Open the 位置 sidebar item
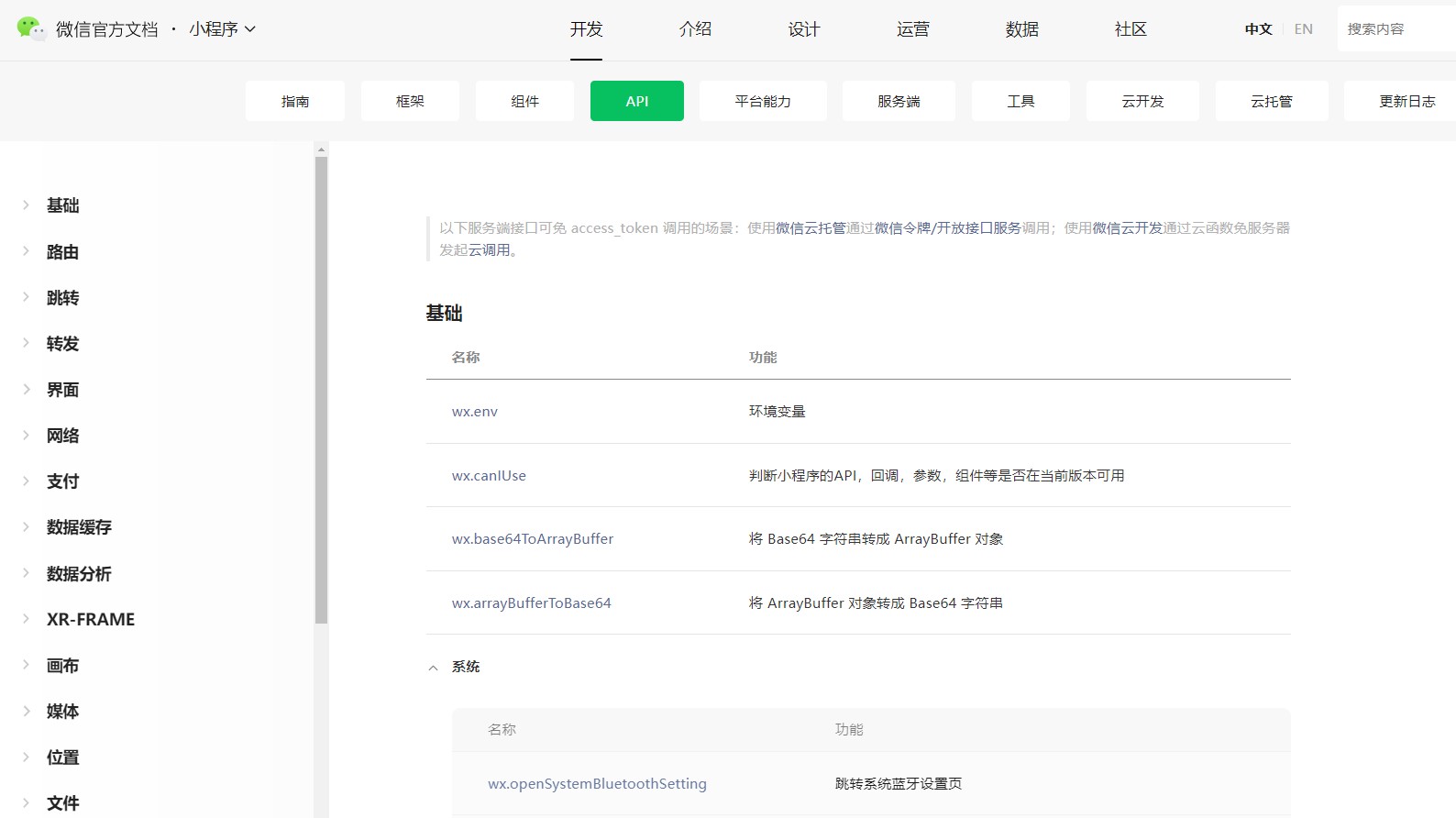 tap(63, 757)
